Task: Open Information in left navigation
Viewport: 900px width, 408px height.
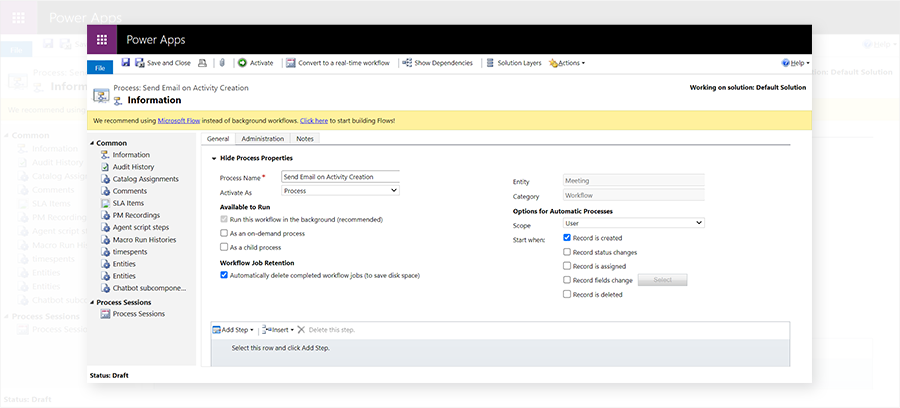Action: (131, 155)
